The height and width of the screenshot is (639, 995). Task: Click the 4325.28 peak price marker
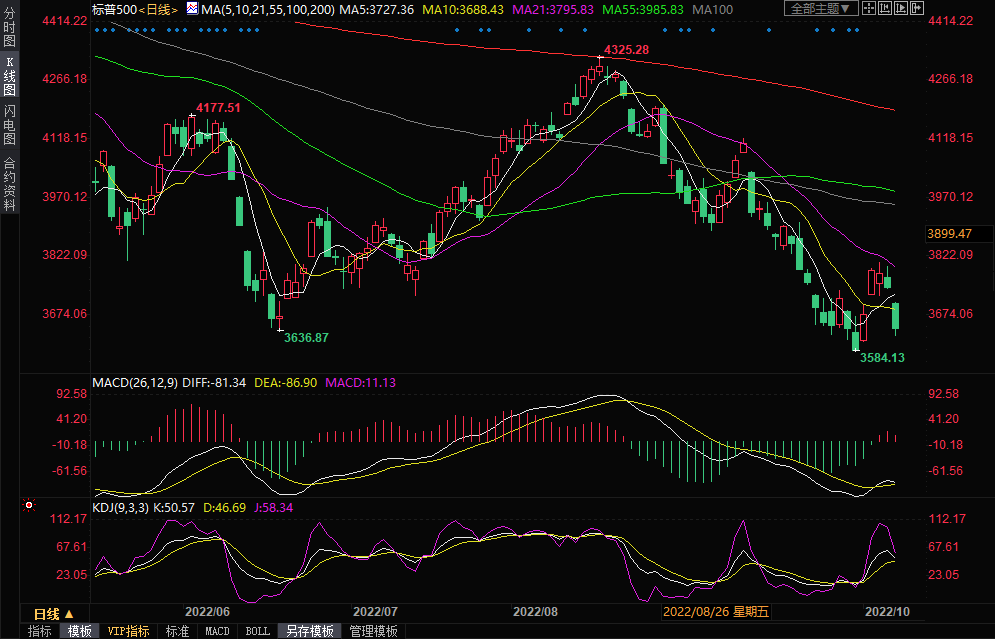click(626, 50)
